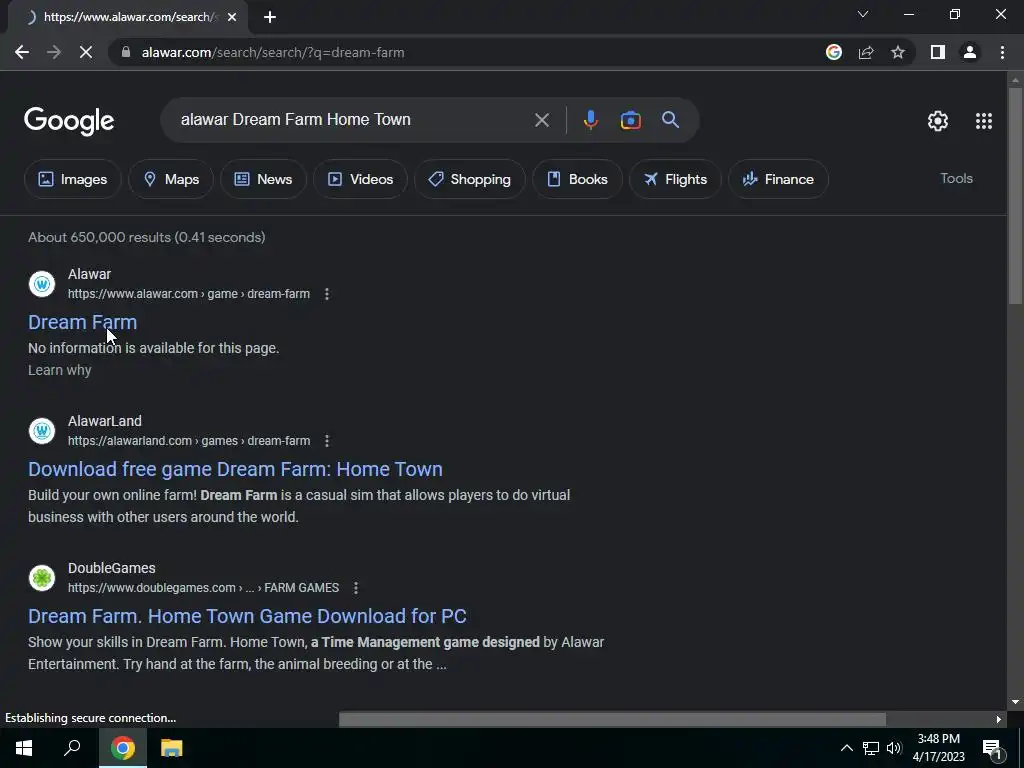Click the horizontal scrollbar right arrow

(999, 719)
